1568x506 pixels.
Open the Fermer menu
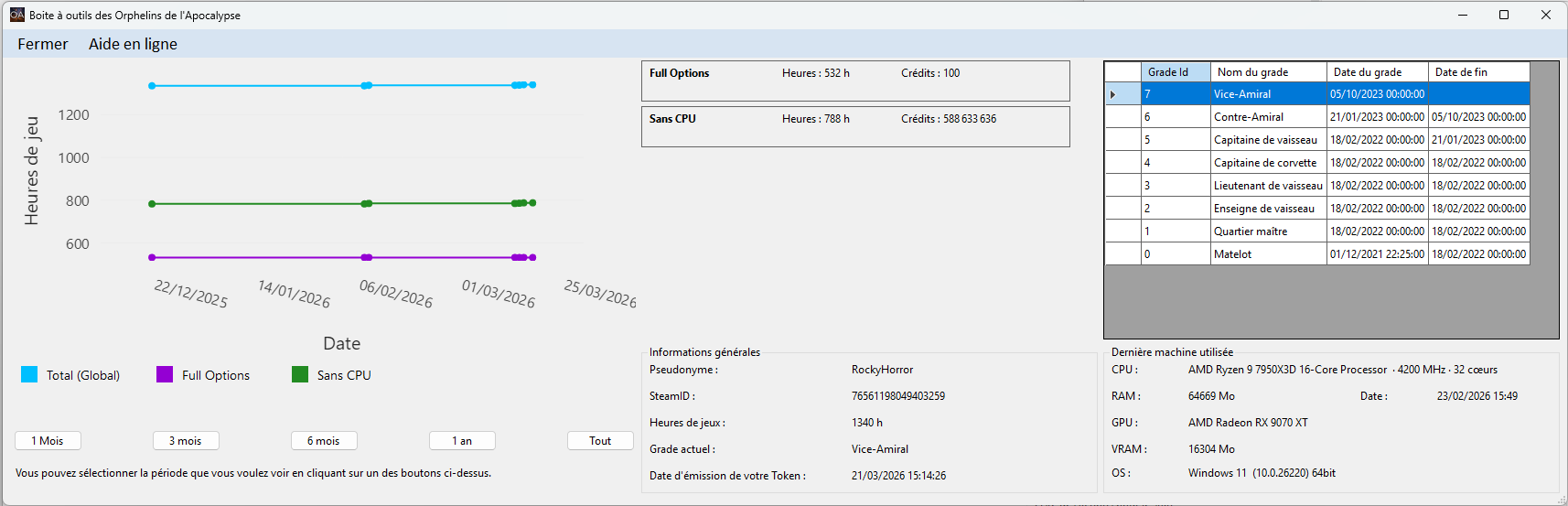pyautogui.click(x=42, y=44)
